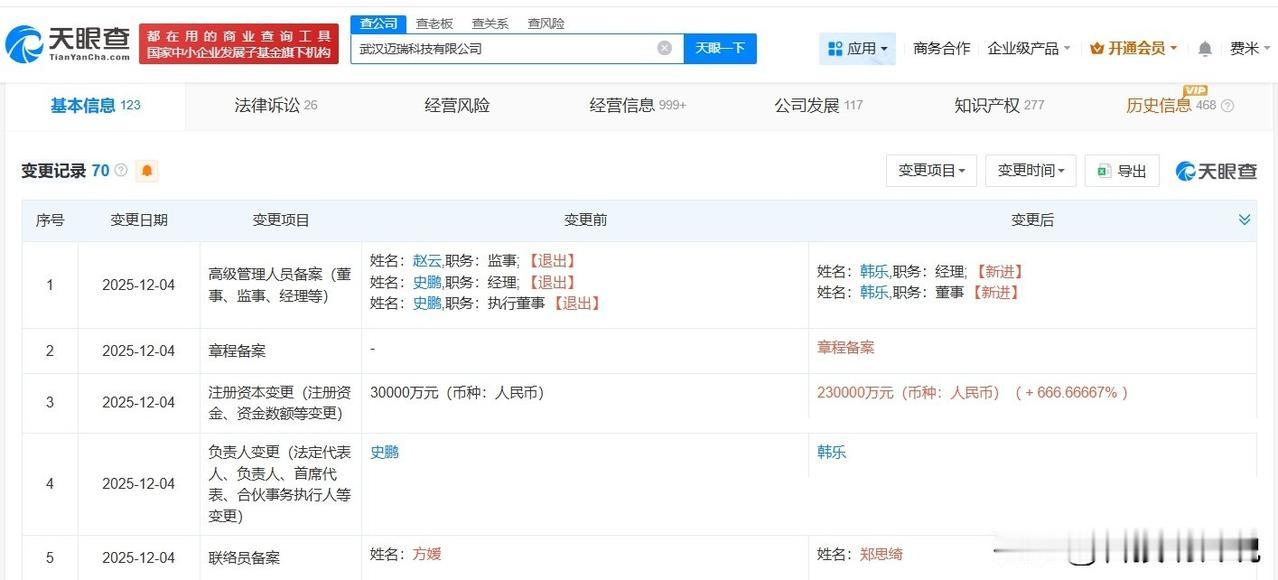The image size is (1278, 580).
Task: Click 230000万元 value with +666.66667%
Action: point(972,393)
